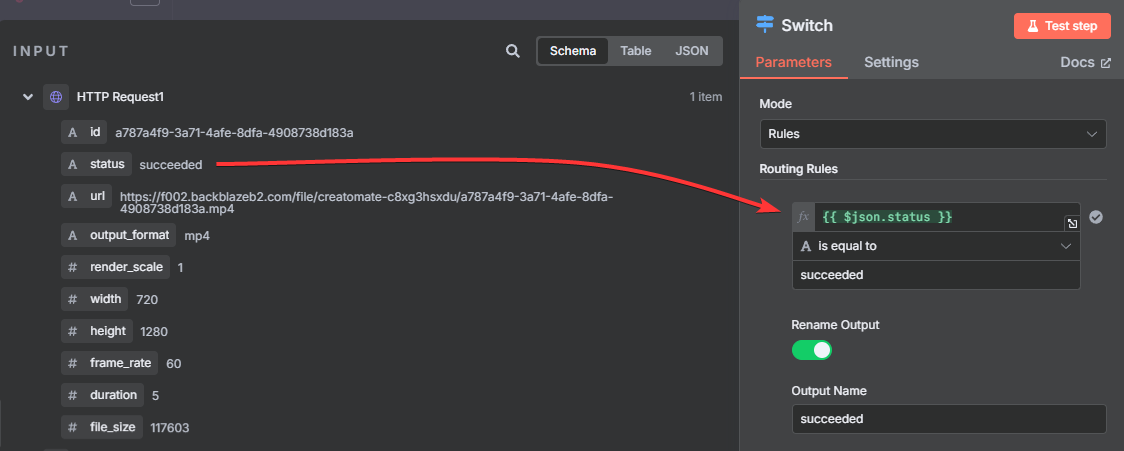Screen dimensions: 1124x451
Task: Click the Output Name input field
Action: pyautogui.click(x=948, y=419)
